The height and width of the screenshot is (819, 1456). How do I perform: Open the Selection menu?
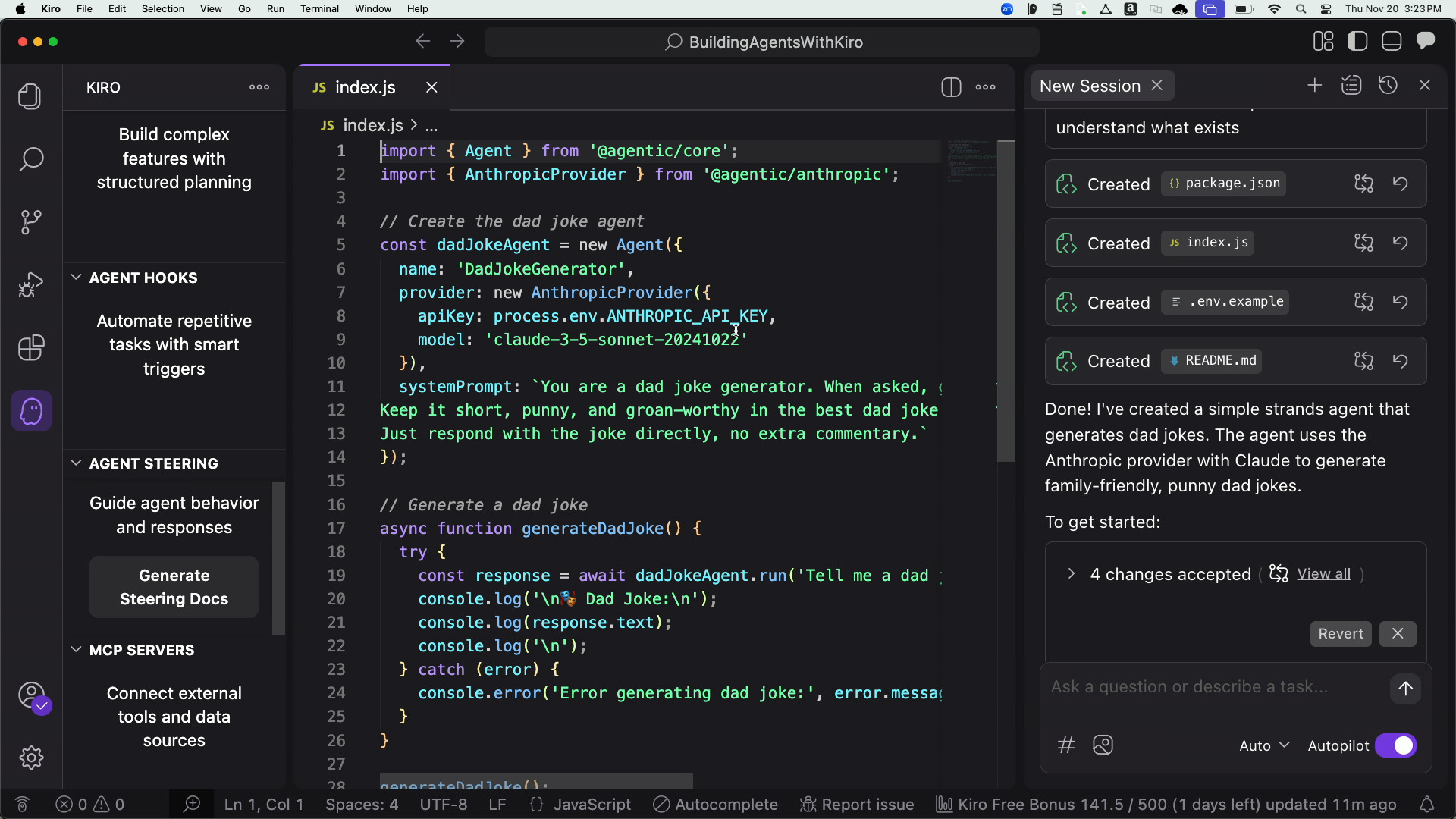pyautogui.click(x=162, y=9)
